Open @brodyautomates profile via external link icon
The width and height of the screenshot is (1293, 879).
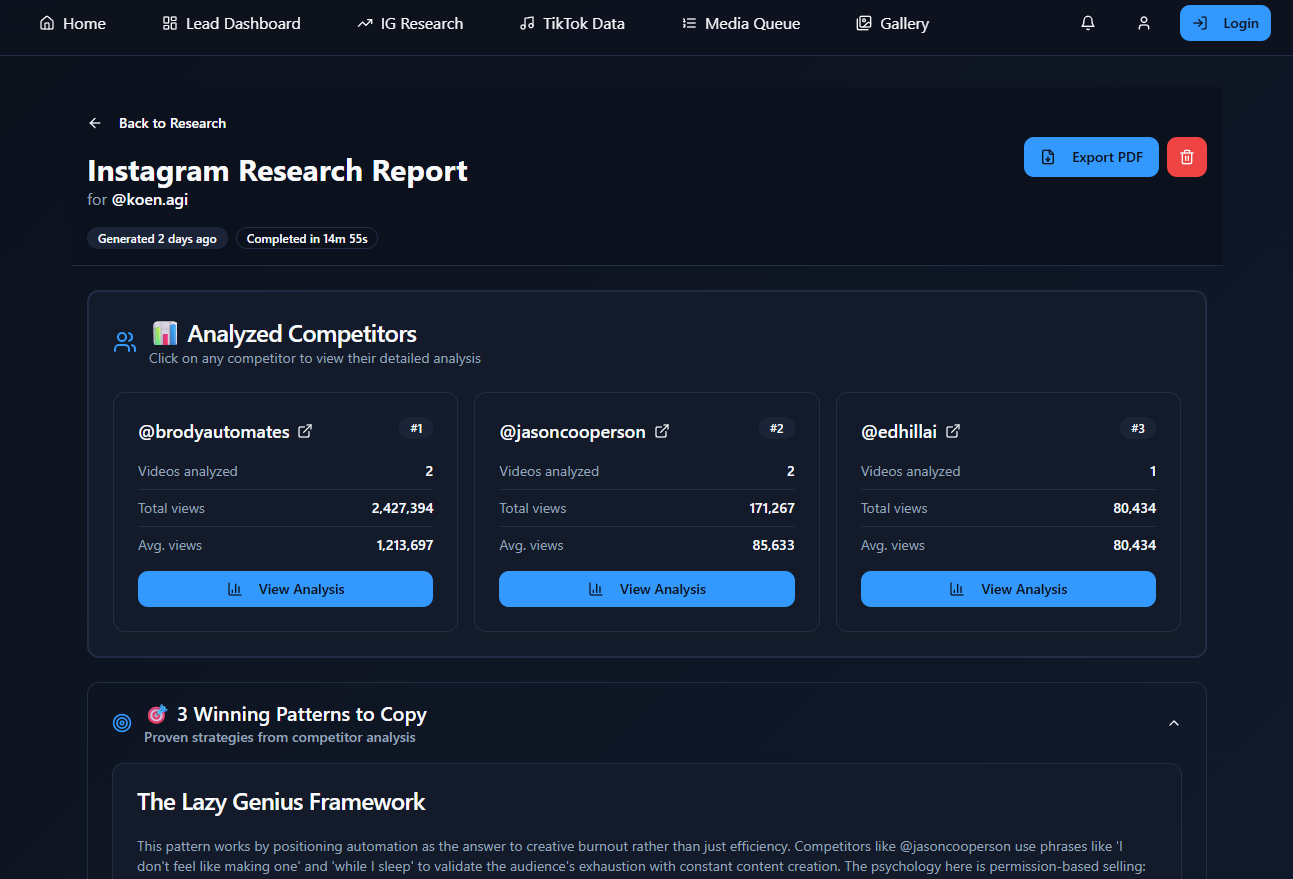305,431
